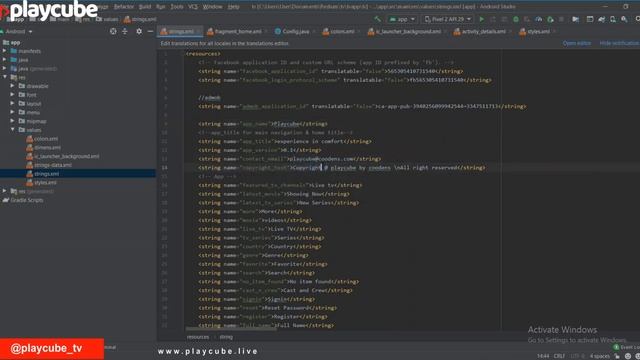Open the Run menu
The width and height of the screenshot is (640, 360).
(160, 7)
